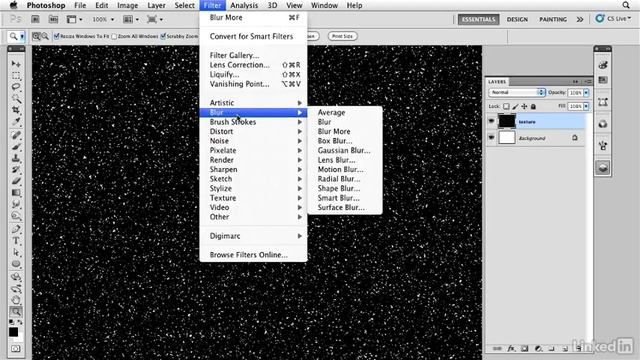Open the 100% zoom level dropdown
Screen dimensions: 640x360
[x=103, y=19]
